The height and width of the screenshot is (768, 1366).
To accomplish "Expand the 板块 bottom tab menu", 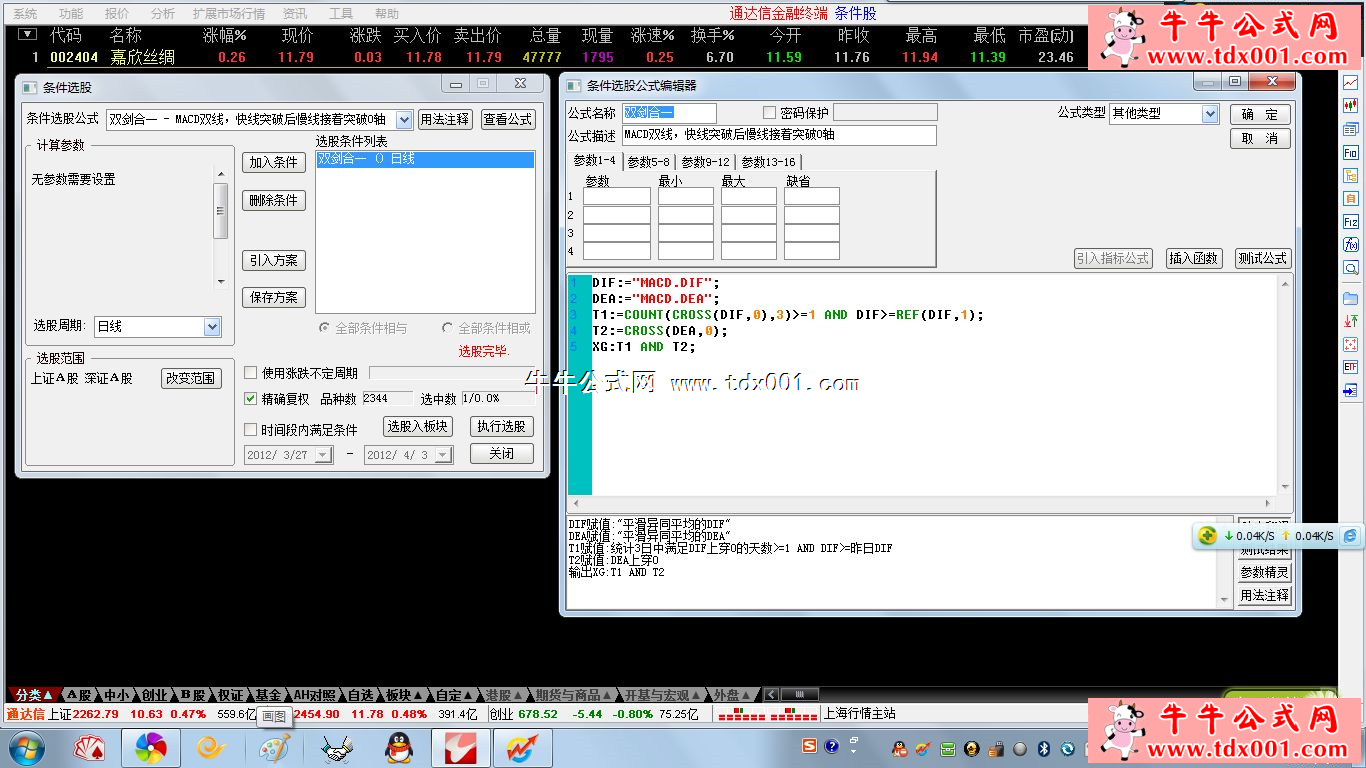I will coord(404,695).
